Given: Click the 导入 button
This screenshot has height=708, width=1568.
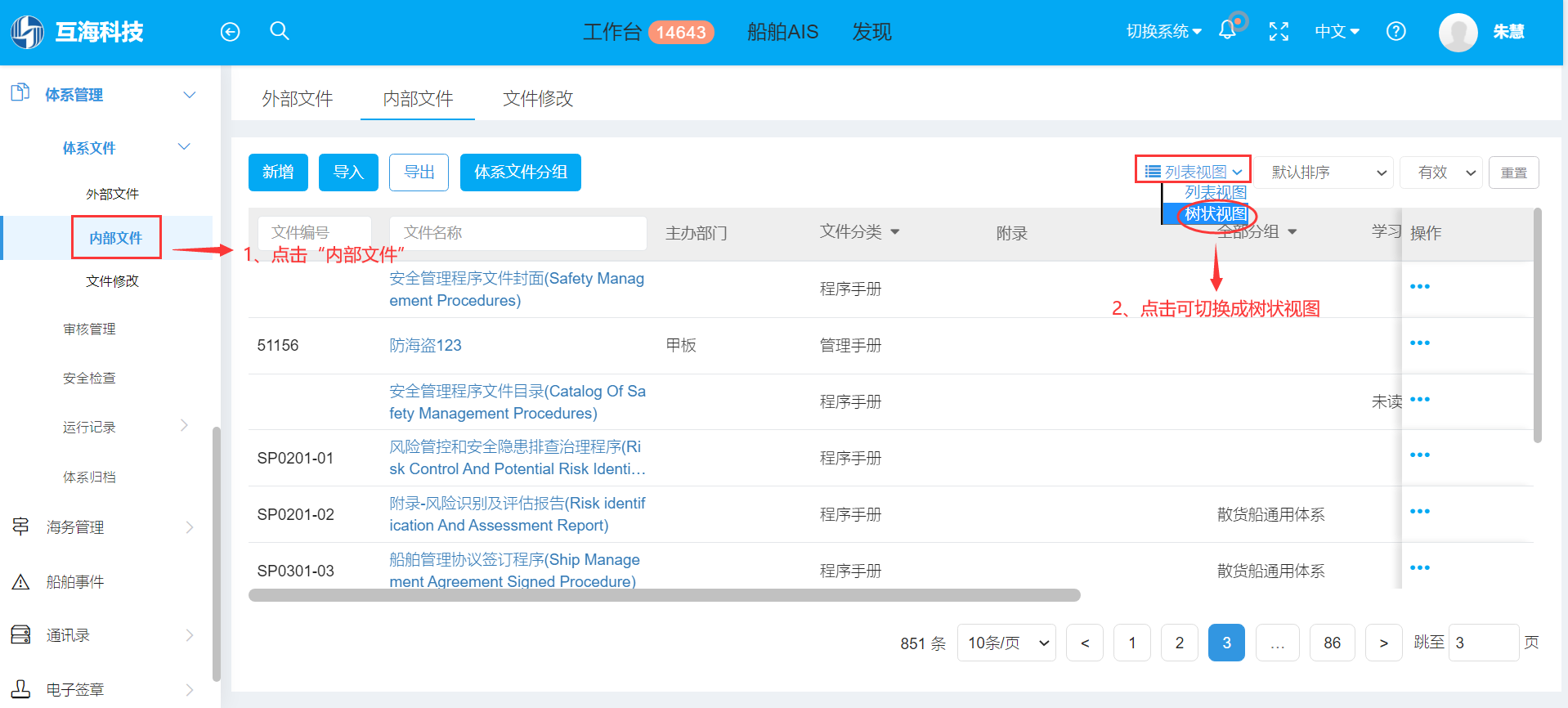Looking at the screenshot, I should point(348,173).
